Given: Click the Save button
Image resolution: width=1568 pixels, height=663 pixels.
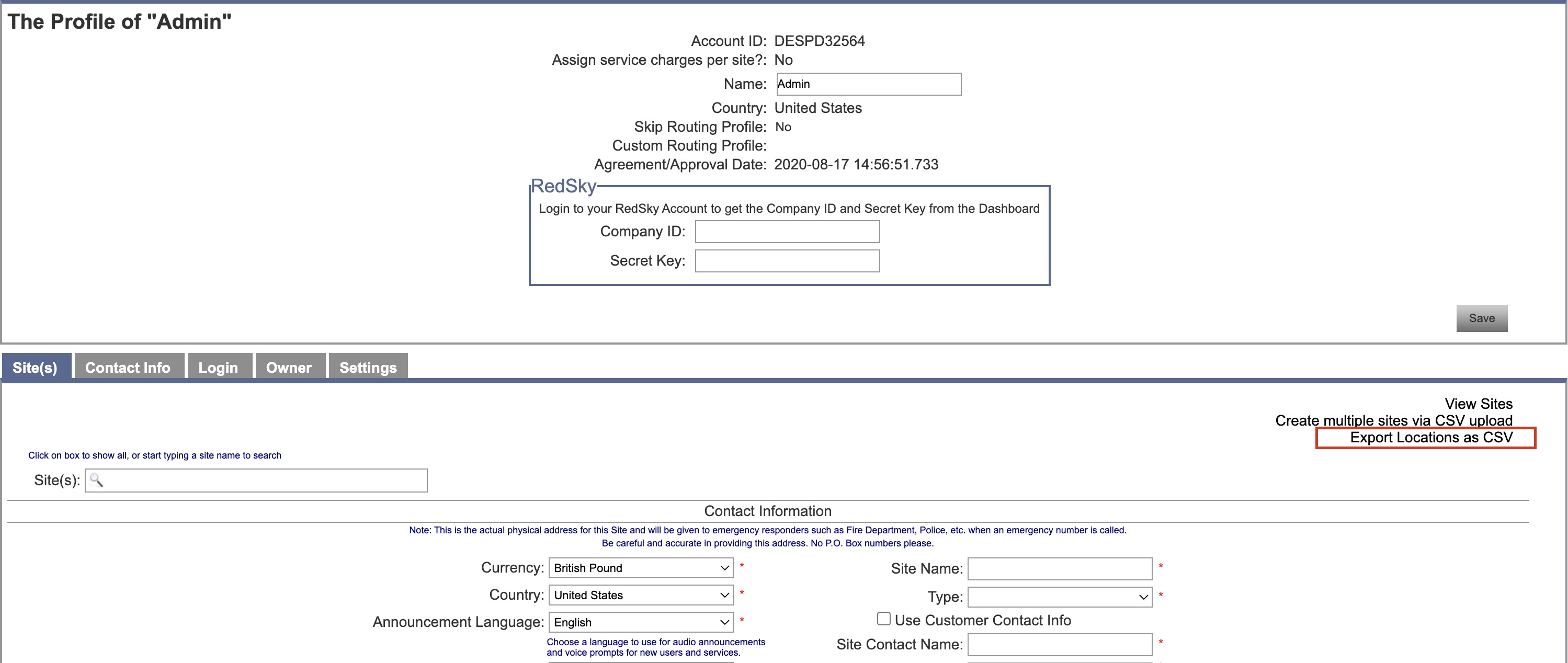Looking at the screenshot, I should point(1482,317).
